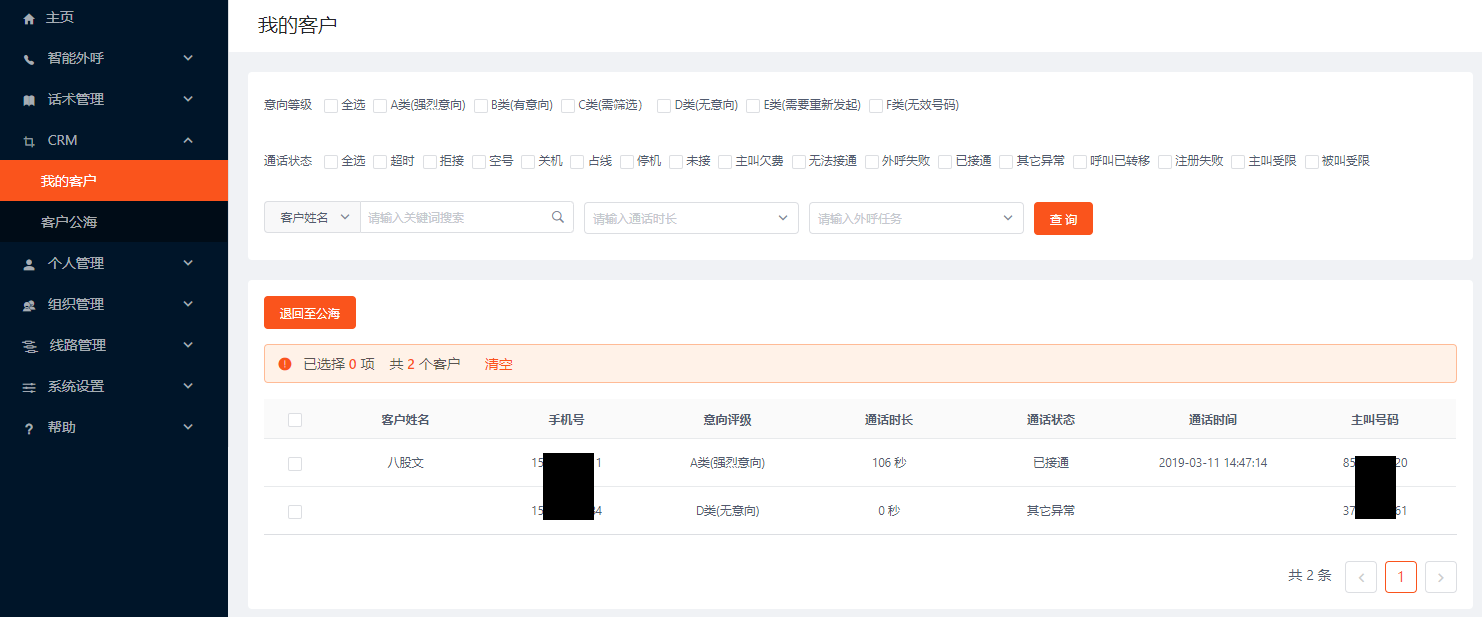Click the 查询 button
The image size is (1482, 617).
coord(1063,219)
